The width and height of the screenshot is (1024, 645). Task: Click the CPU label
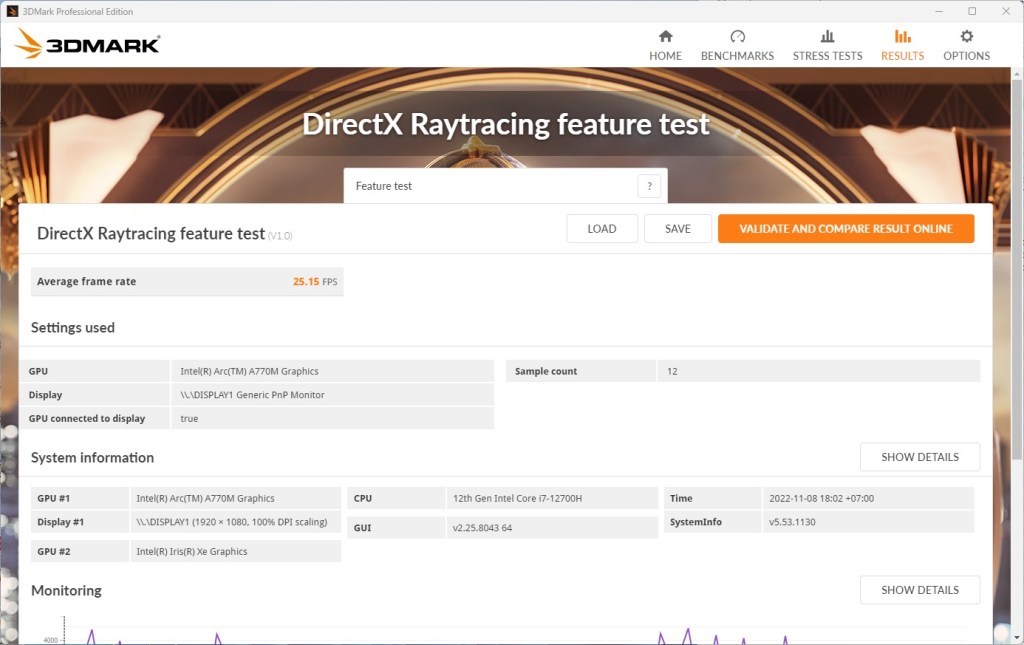[x=362, y=498]
